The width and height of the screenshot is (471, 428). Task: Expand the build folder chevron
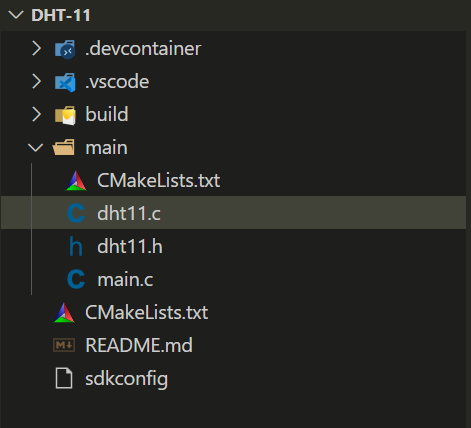(36, 114)
